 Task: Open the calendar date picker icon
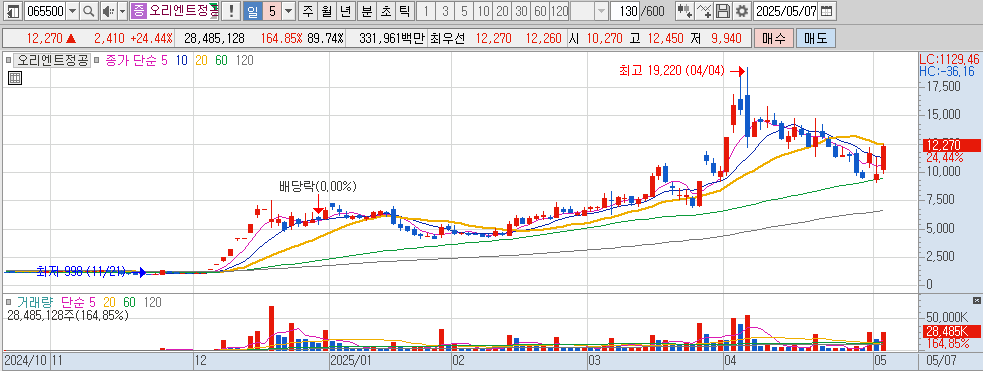[828, 11]
